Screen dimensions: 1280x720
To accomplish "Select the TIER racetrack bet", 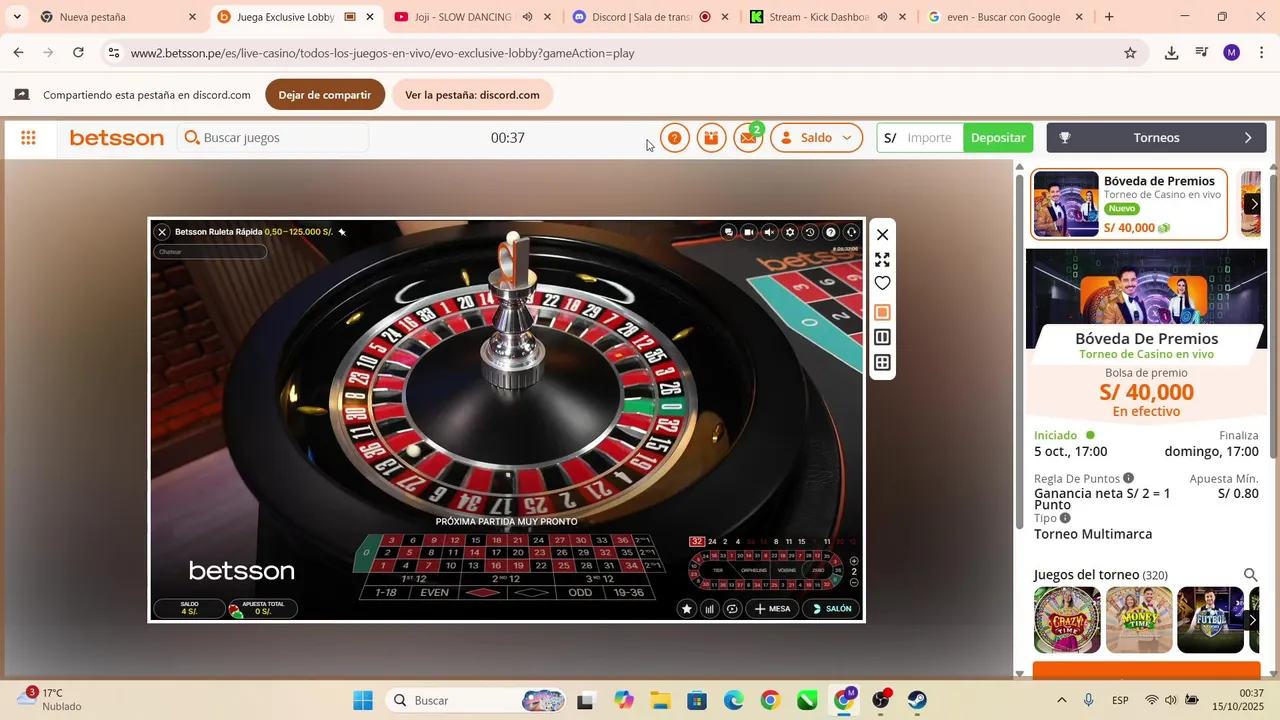I will [x=718, y=570].
